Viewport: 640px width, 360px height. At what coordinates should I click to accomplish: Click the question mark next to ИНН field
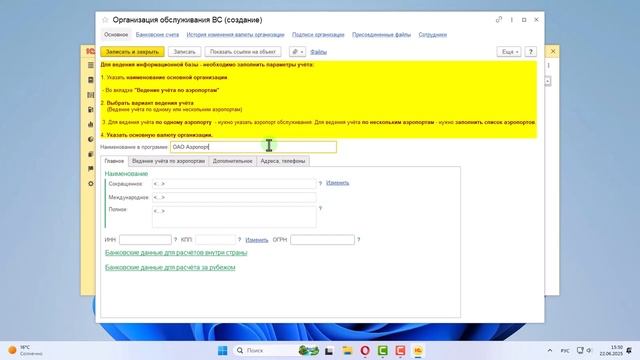(x=176, y=240)
